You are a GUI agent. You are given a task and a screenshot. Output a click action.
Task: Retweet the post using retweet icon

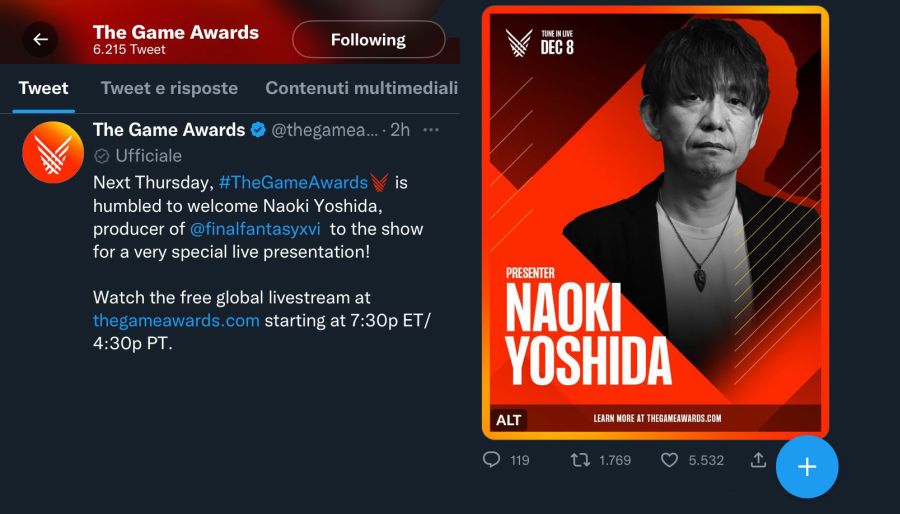(580, 460)
